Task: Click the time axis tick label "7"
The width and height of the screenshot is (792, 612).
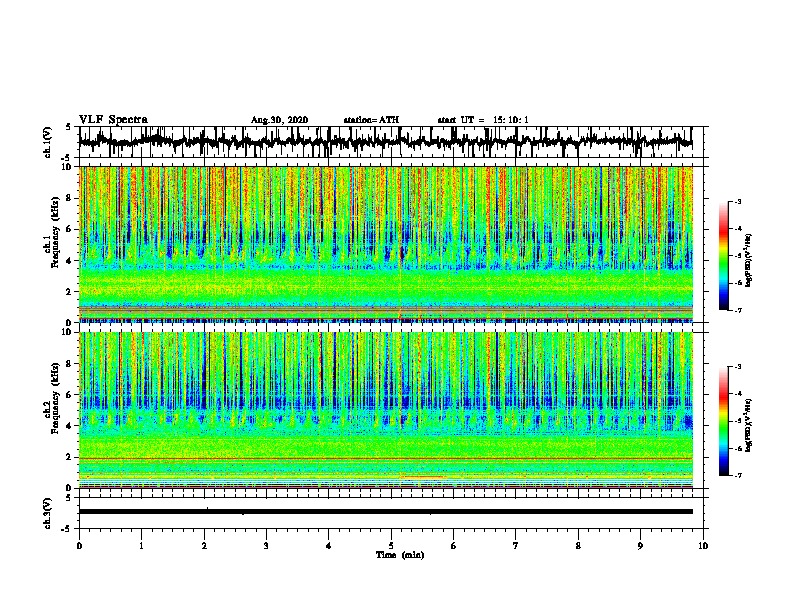Action: tap(516, 546)
